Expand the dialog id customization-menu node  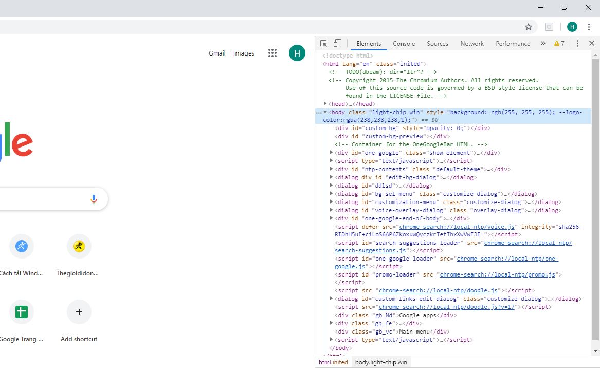tap(331, 202)
